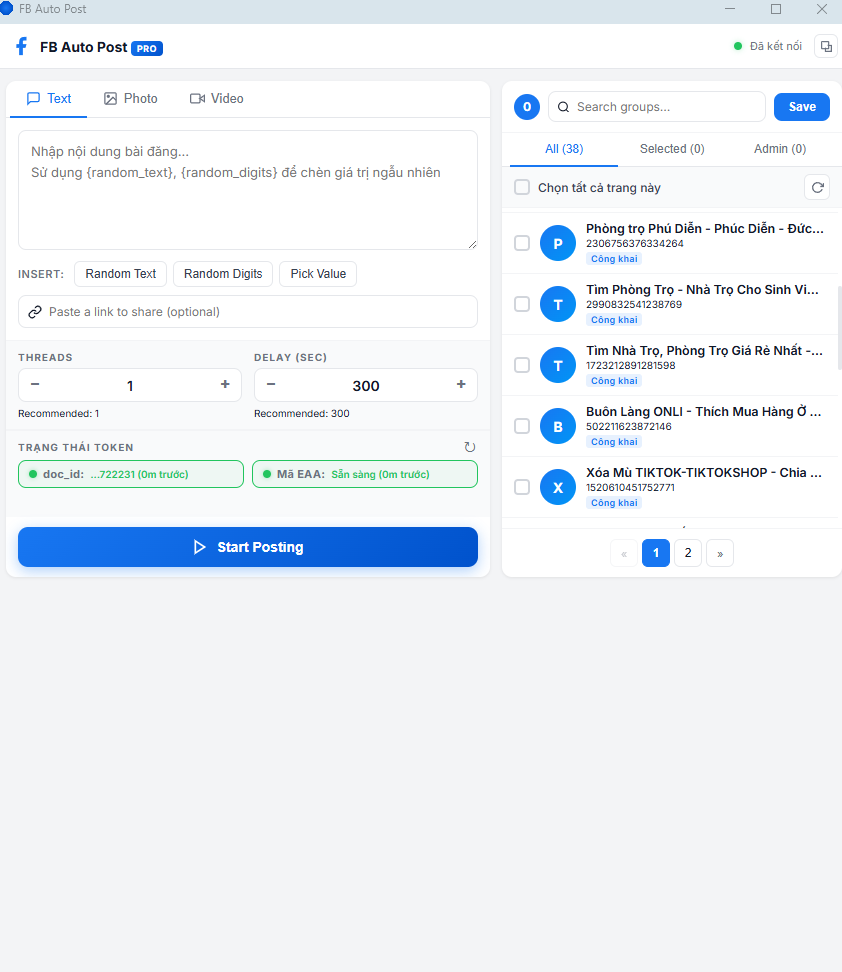Refresh the token status
The image size is (842, 972).
pos(470,447)
